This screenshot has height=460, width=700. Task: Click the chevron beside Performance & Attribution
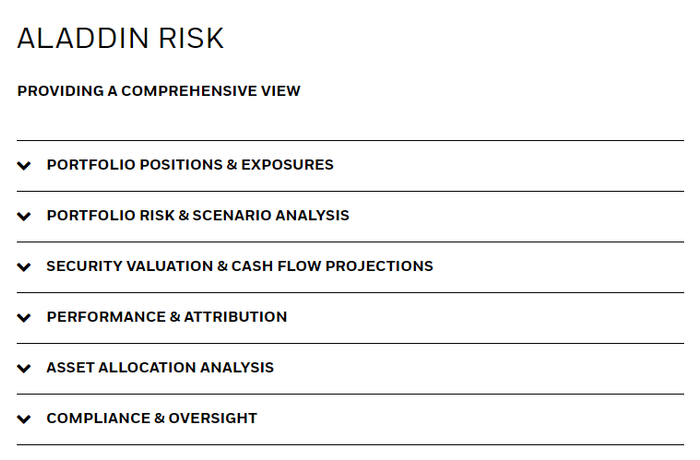point(25,318)
